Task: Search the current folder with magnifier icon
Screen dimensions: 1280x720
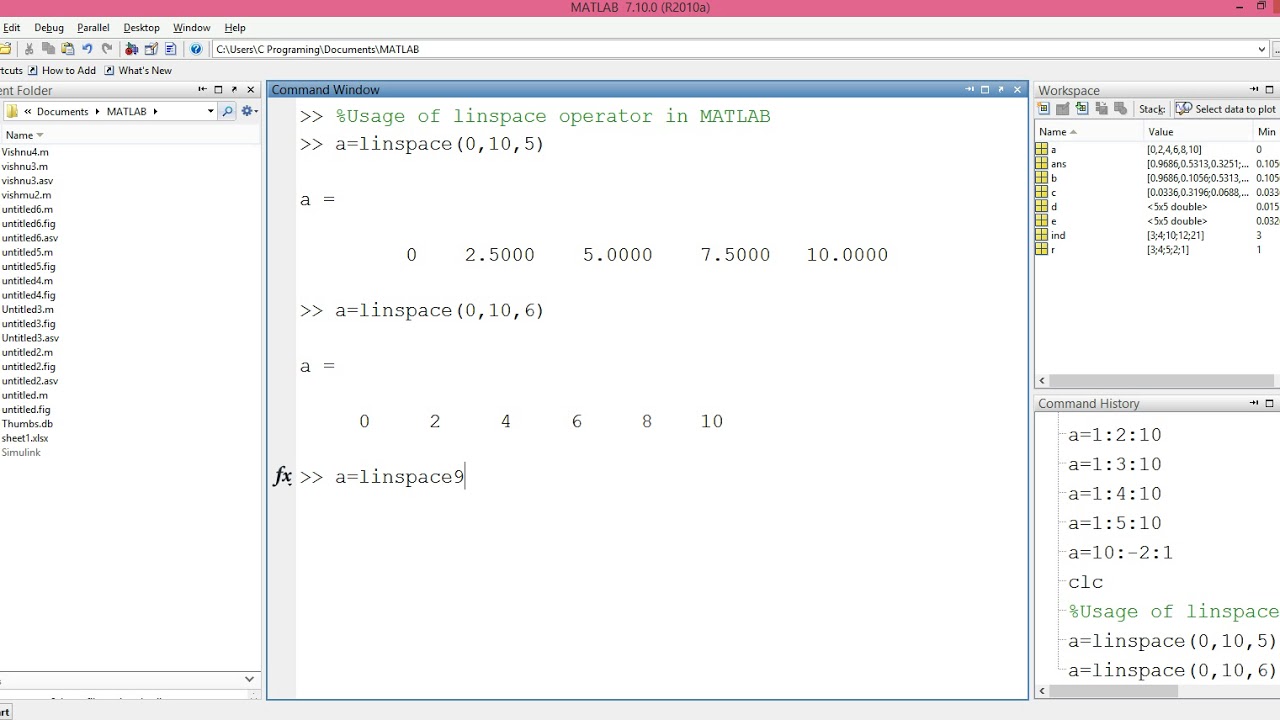Action: pyautogui.click(x=227, y=111)
